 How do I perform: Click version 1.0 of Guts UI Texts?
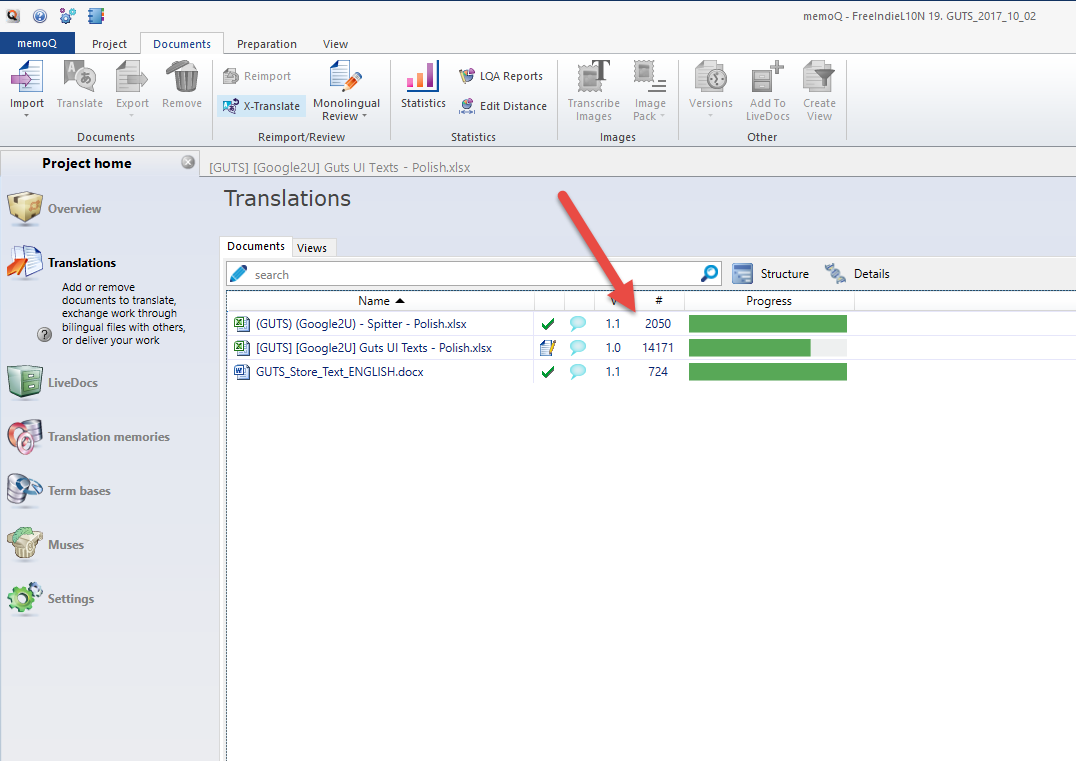(613, 348)
